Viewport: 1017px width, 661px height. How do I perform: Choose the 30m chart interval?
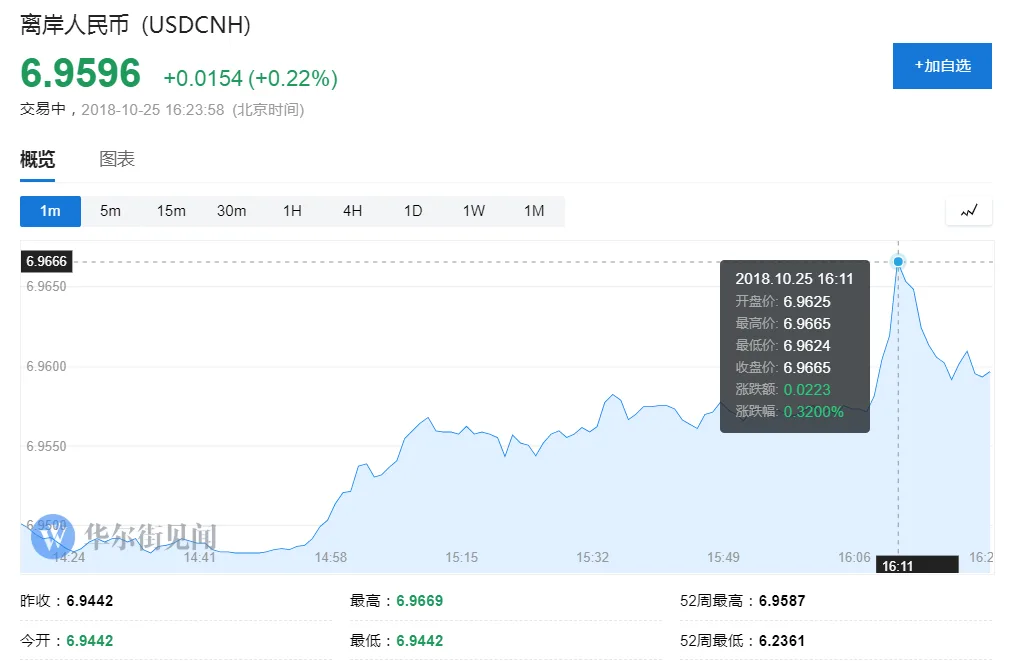pos(232,211)
